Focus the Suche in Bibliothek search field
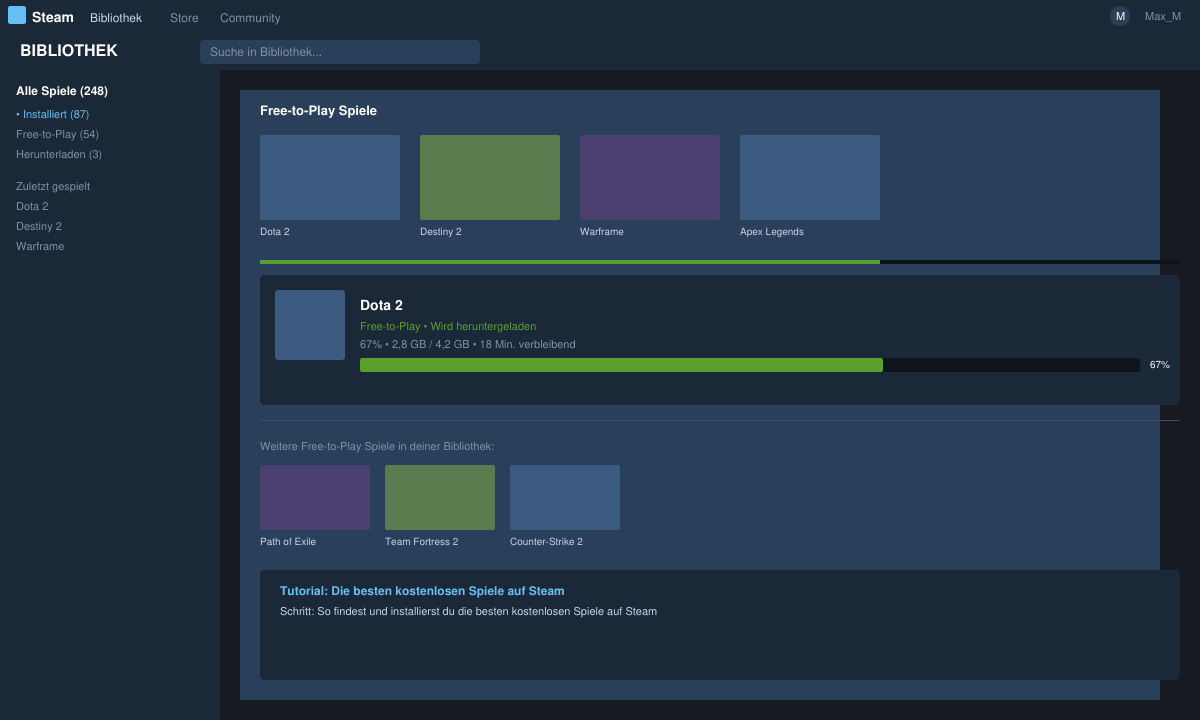This screenshot has width=1200, height=720. (x=340, y=52)
